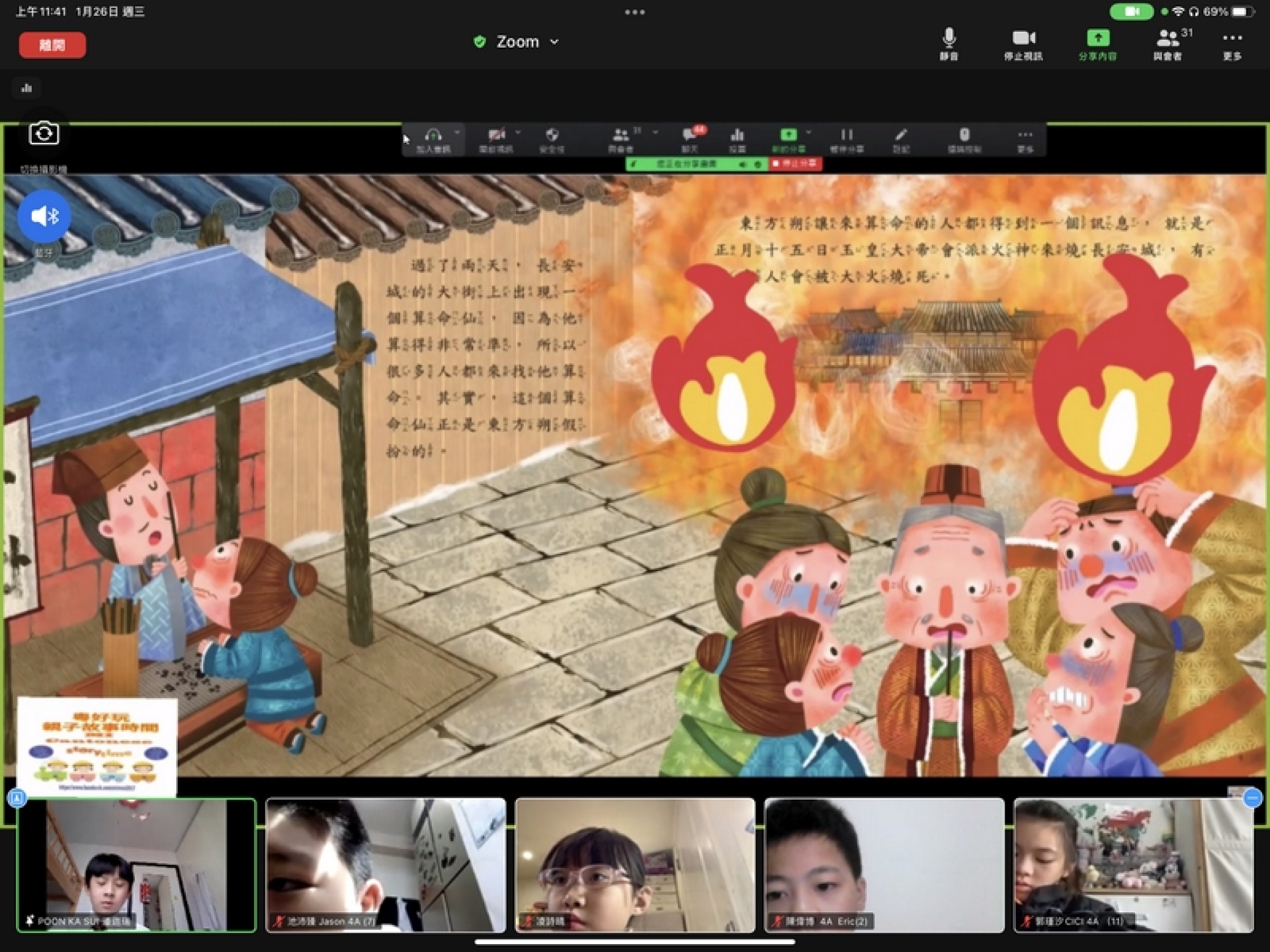Open the More dots in shared toolbar
Screen dimensions: 1270x952
[x=1025, y=140]
